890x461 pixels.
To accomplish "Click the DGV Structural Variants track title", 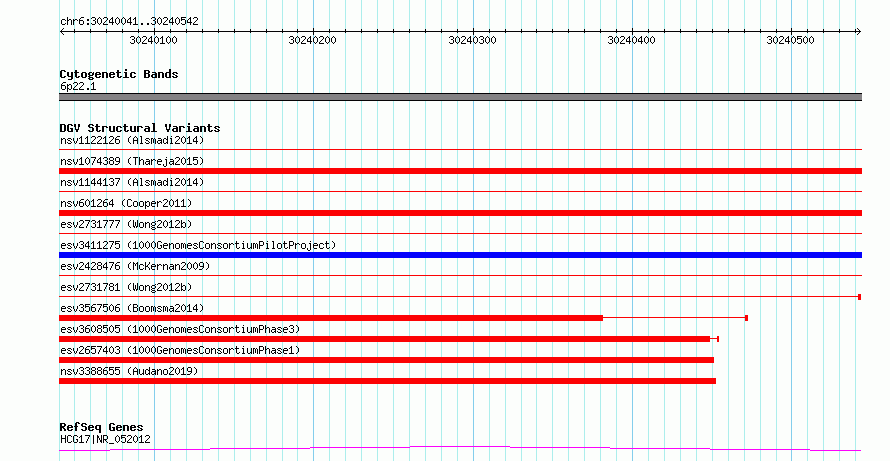I will tap(140, 128).
